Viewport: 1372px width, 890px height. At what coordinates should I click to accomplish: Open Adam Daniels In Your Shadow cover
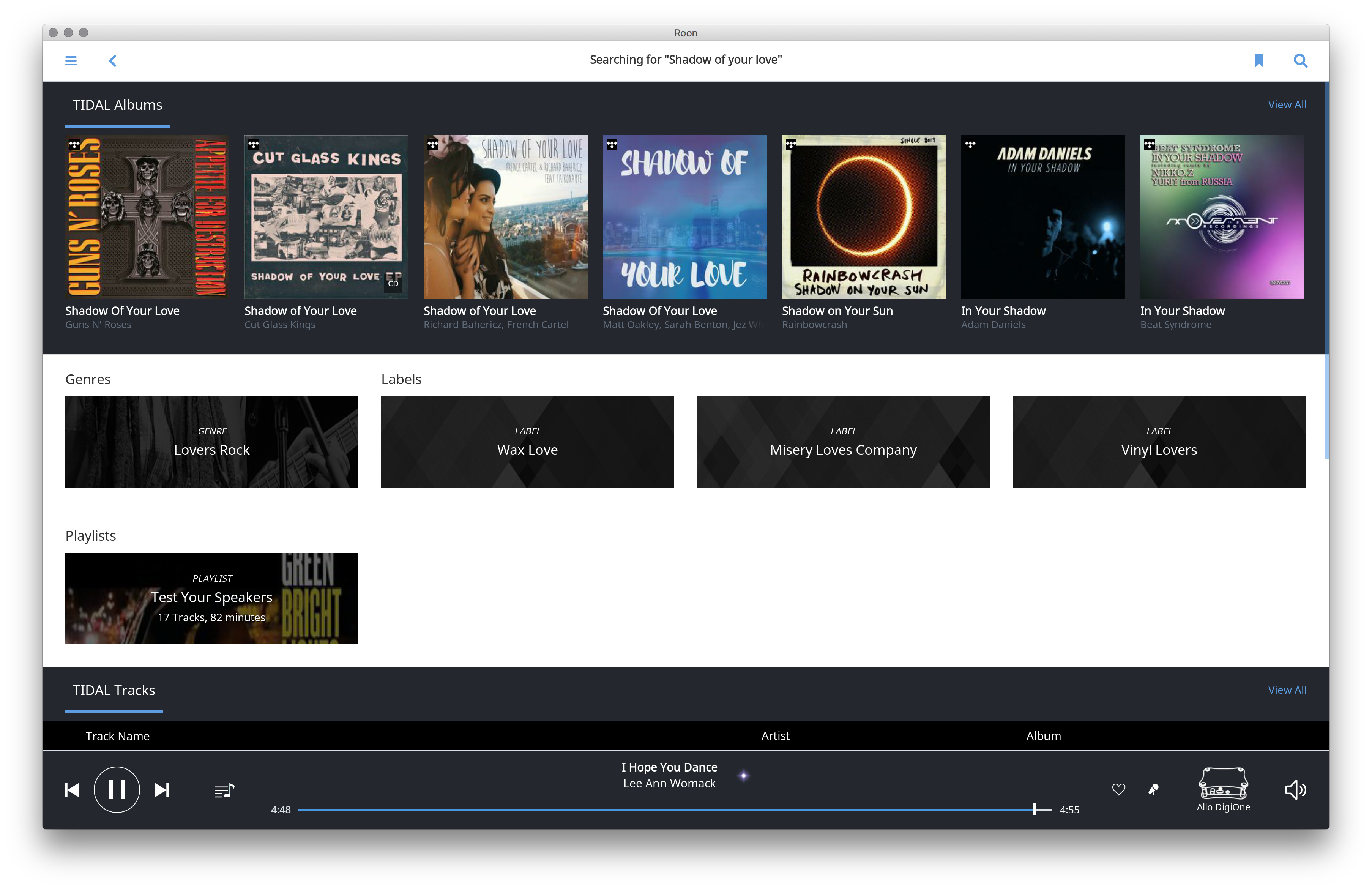(1043, 217)
